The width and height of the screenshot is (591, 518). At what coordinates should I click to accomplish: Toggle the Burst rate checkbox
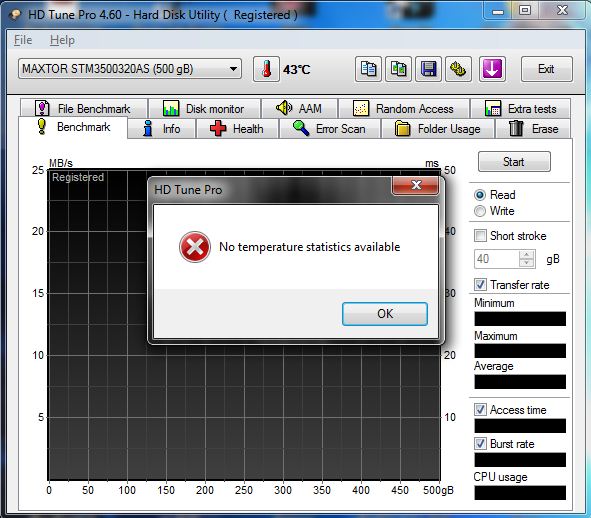[x=480, y=443]
